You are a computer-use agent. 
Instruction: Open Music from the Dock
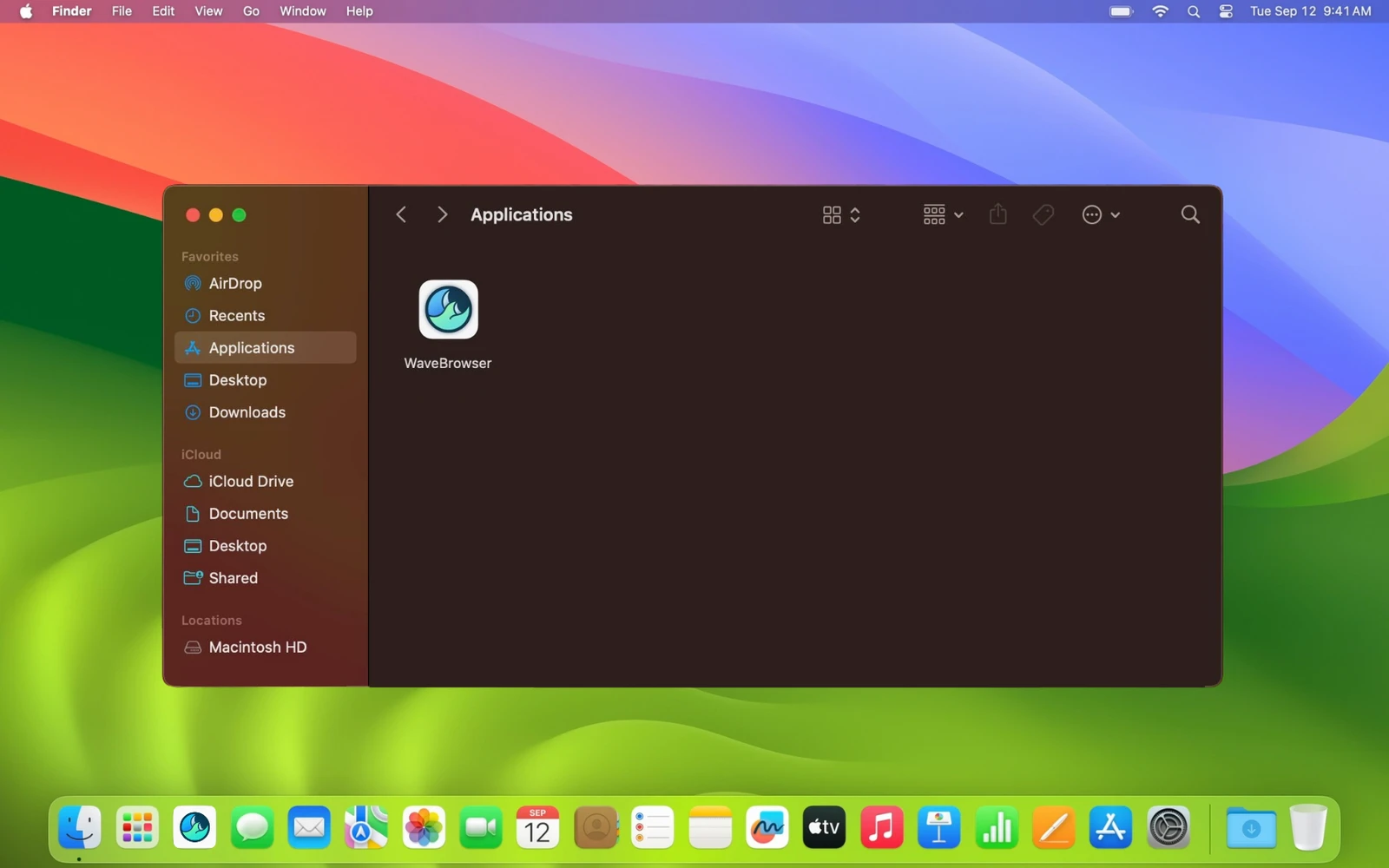882,827
